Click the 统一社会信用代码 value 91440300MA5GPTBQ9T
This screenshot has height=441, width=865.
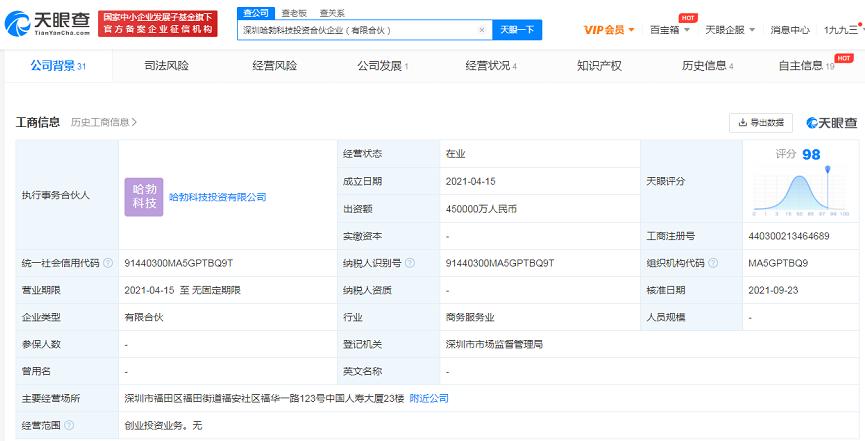point(179,263)
